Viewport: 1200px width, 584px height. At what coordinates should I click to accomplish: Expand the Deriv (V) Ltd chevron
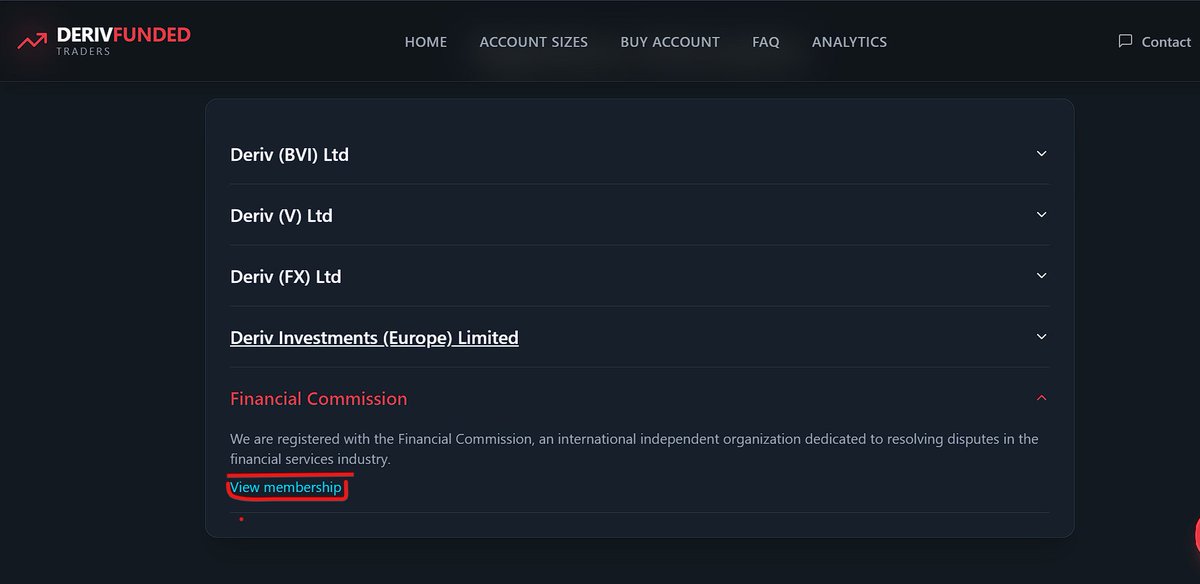point(1041,215)
